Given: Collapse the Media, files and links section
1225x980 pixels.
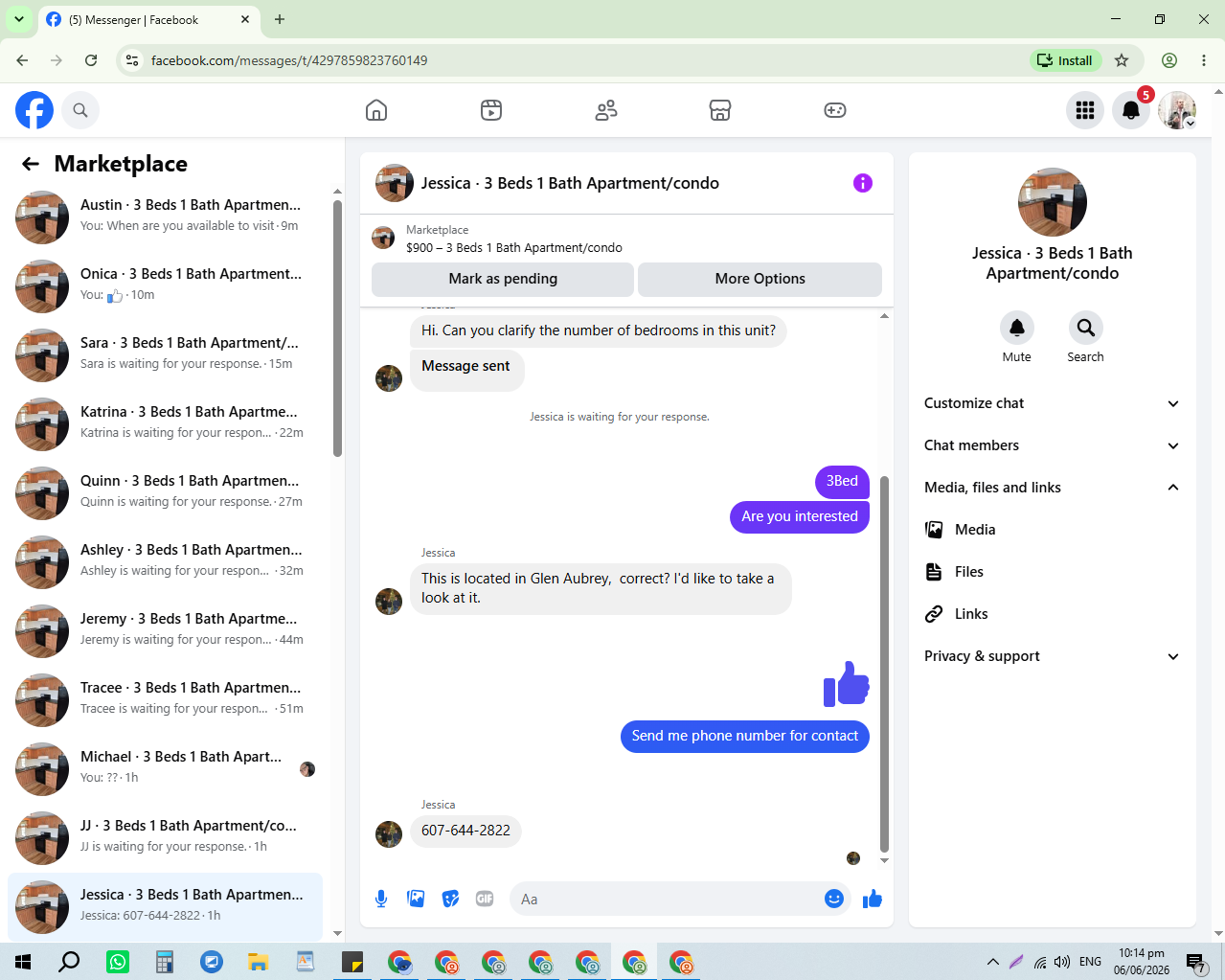Looking at the screenshot, I should [x=1052, y=488].
